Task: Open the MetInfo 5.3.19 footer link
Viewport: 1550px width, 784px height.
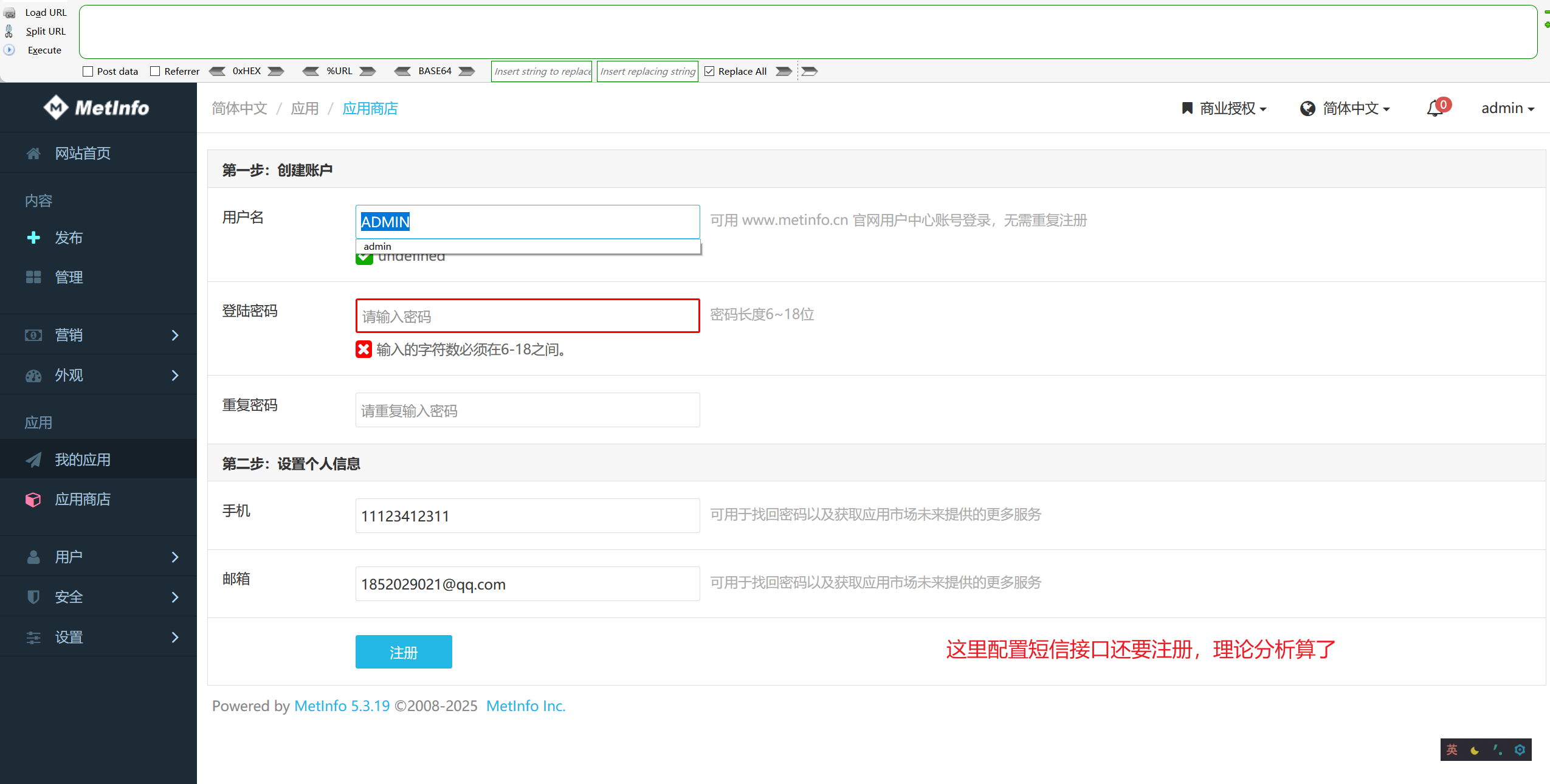Action: click(342, 706)
